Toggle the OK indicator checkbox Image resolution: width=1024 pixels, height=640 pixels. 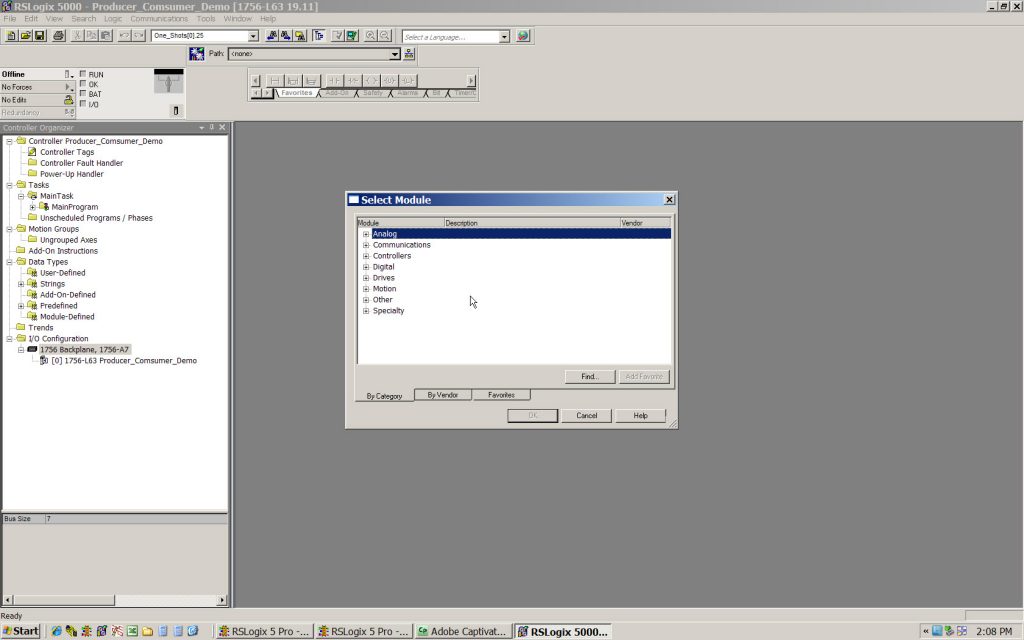(x=83, y=84)
